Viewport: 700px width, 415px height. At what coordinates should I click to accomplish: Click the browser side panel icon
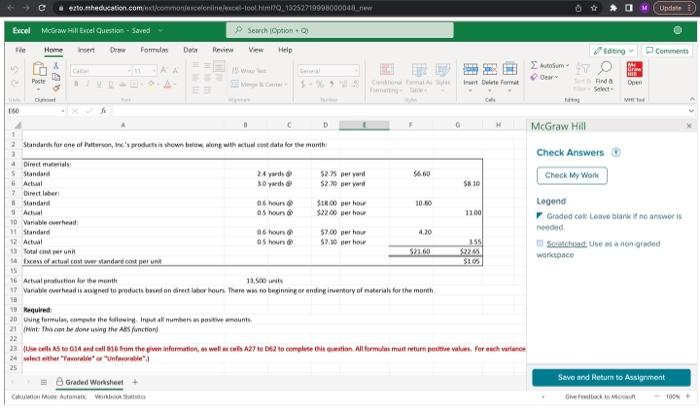[x=629, y=8]
